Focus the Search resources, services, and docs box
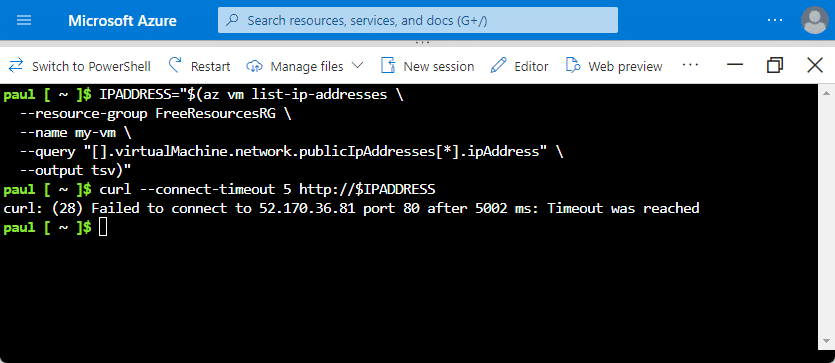835x363 pixels. coord(418,20)
